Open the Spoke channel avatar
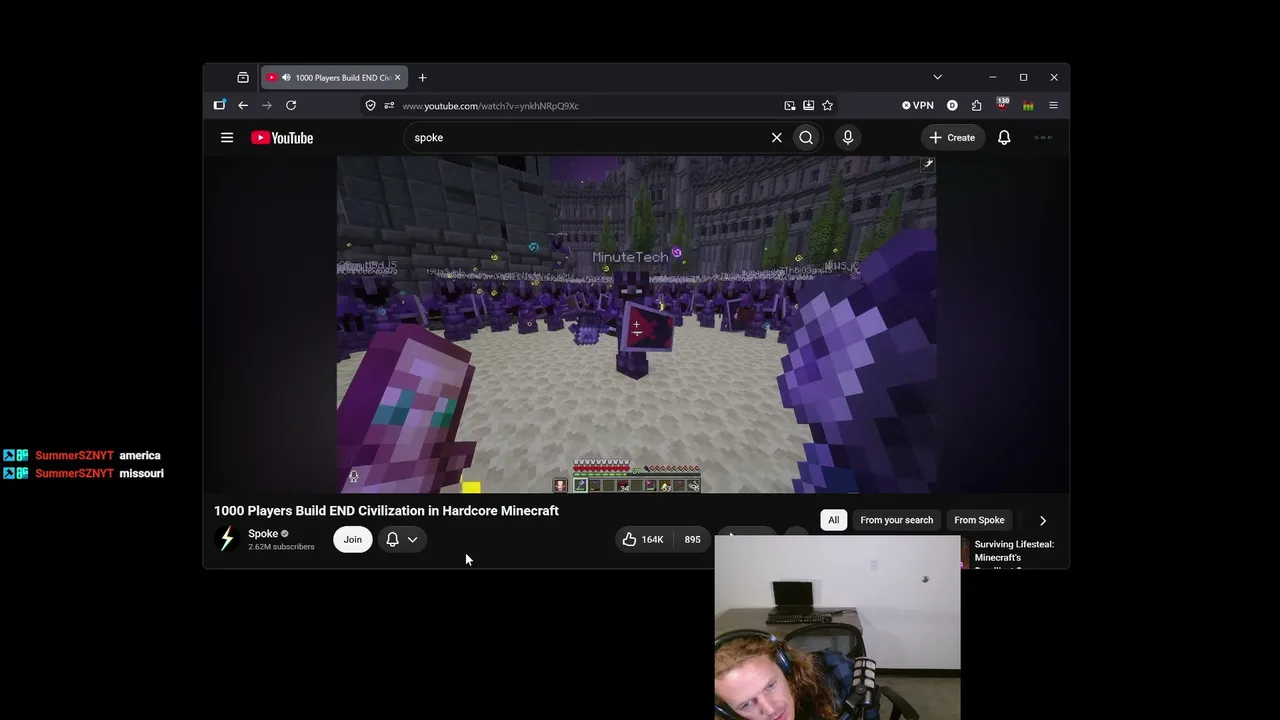 227,539
